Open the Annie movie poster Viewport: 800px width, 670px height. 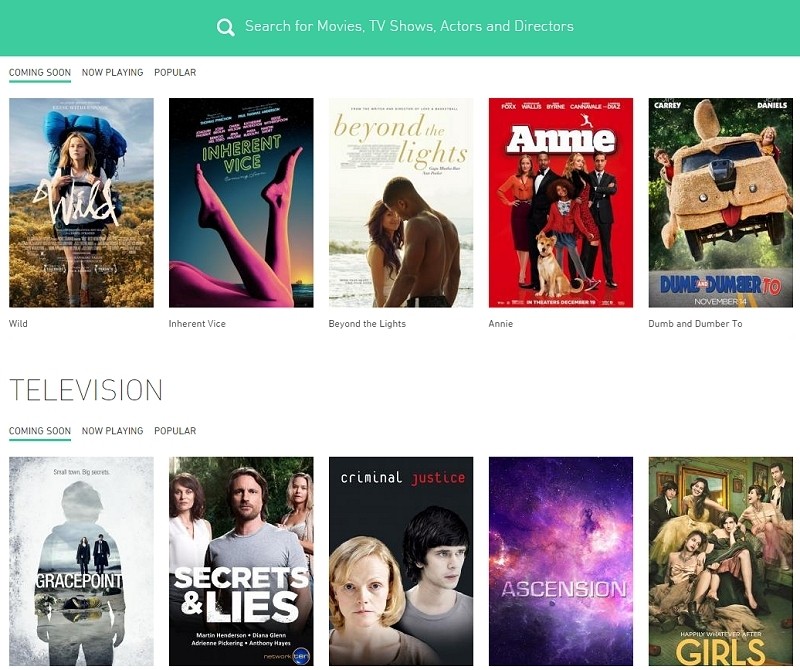coord(561,203)
